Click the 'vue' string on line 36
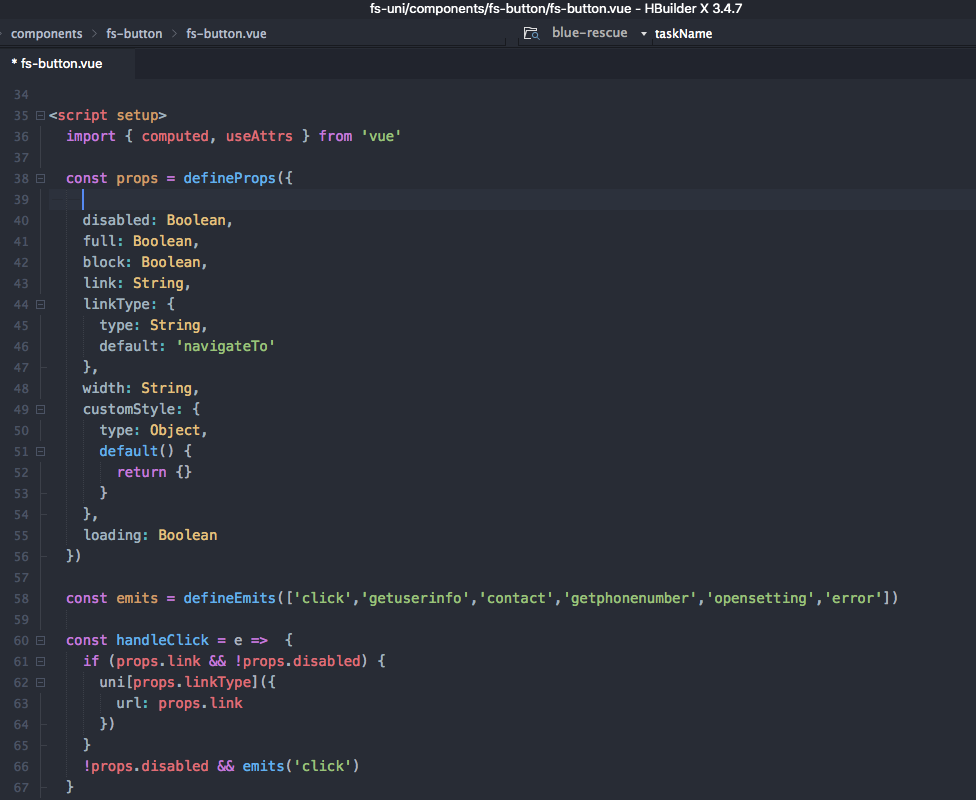Viewport: 976px width, 800px height. 381,136
